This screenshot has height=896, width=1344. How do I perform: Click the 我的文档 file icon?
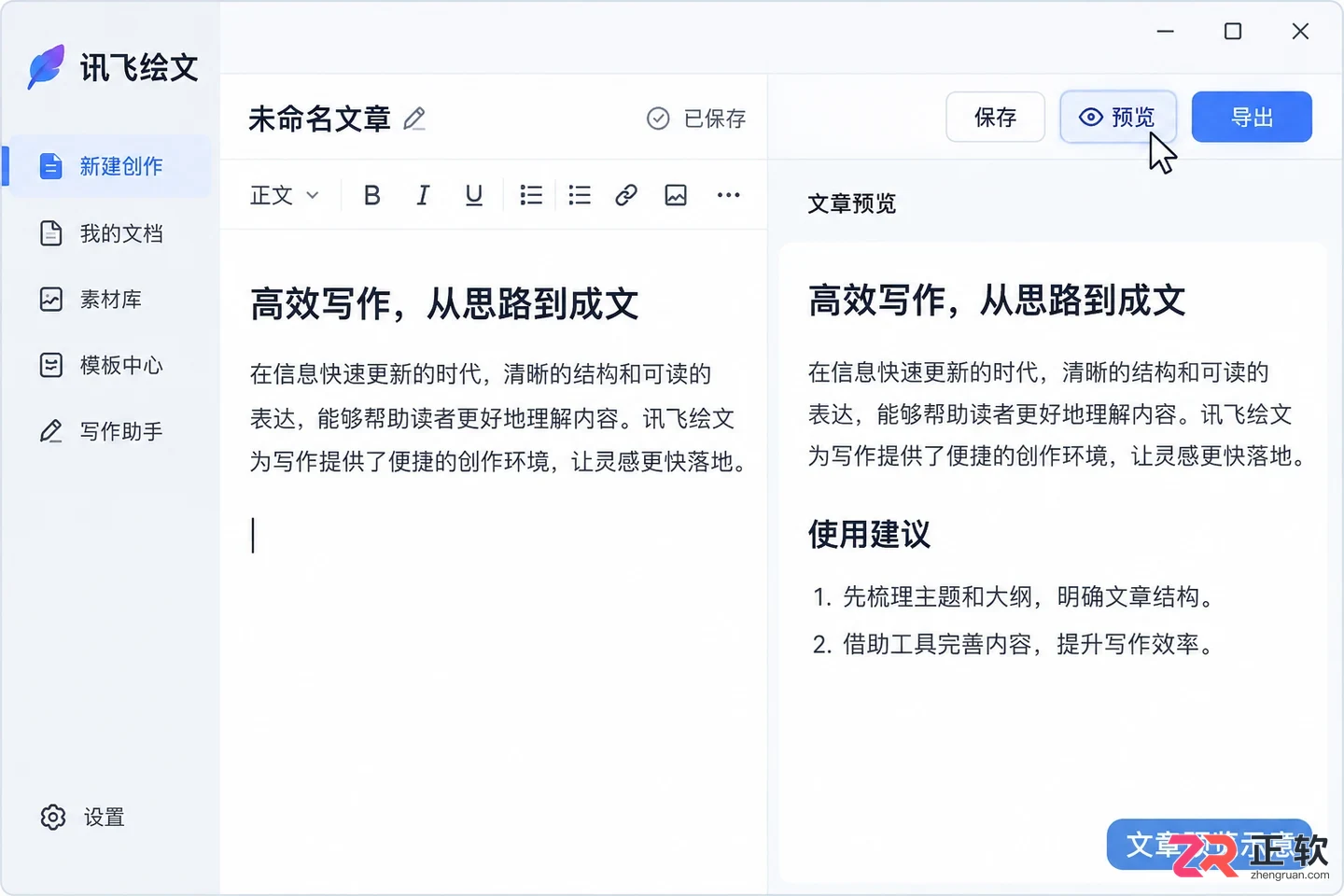pos(51,233)
